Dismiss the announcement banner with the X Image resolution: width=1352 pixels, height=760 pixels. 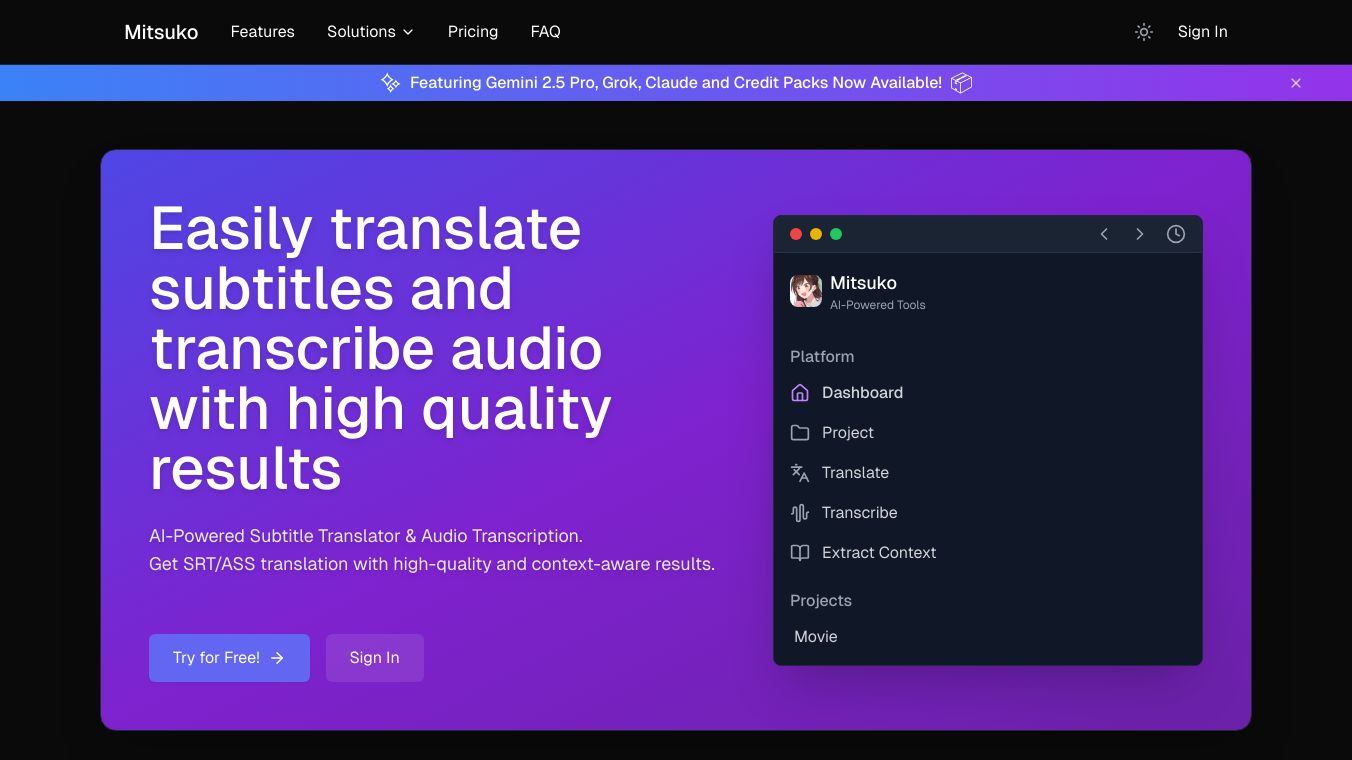tap(1296, 83)
